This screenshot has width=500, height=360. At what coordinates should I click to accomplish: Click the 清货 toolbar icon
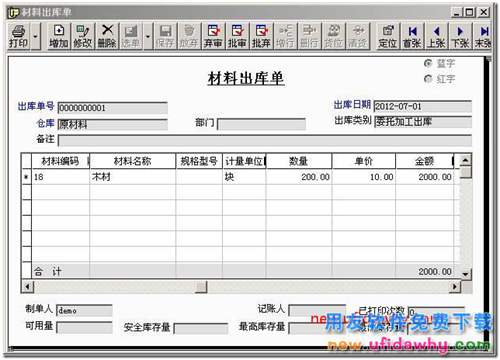click(x=357, y=36)
